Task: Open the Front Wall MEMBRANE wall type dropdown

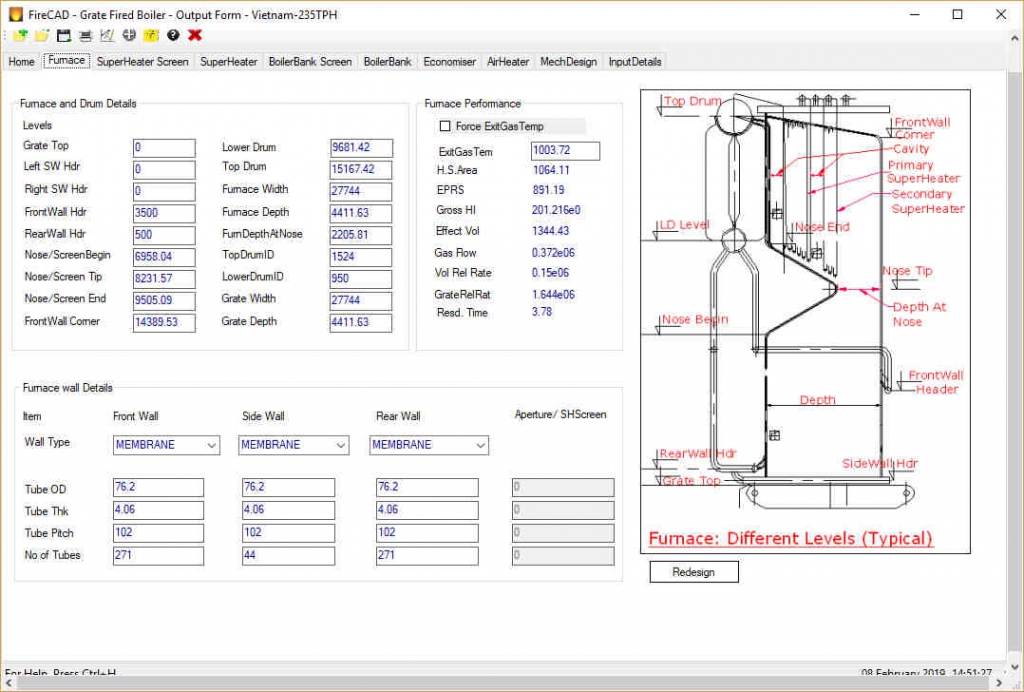Action: pos(211,444)
